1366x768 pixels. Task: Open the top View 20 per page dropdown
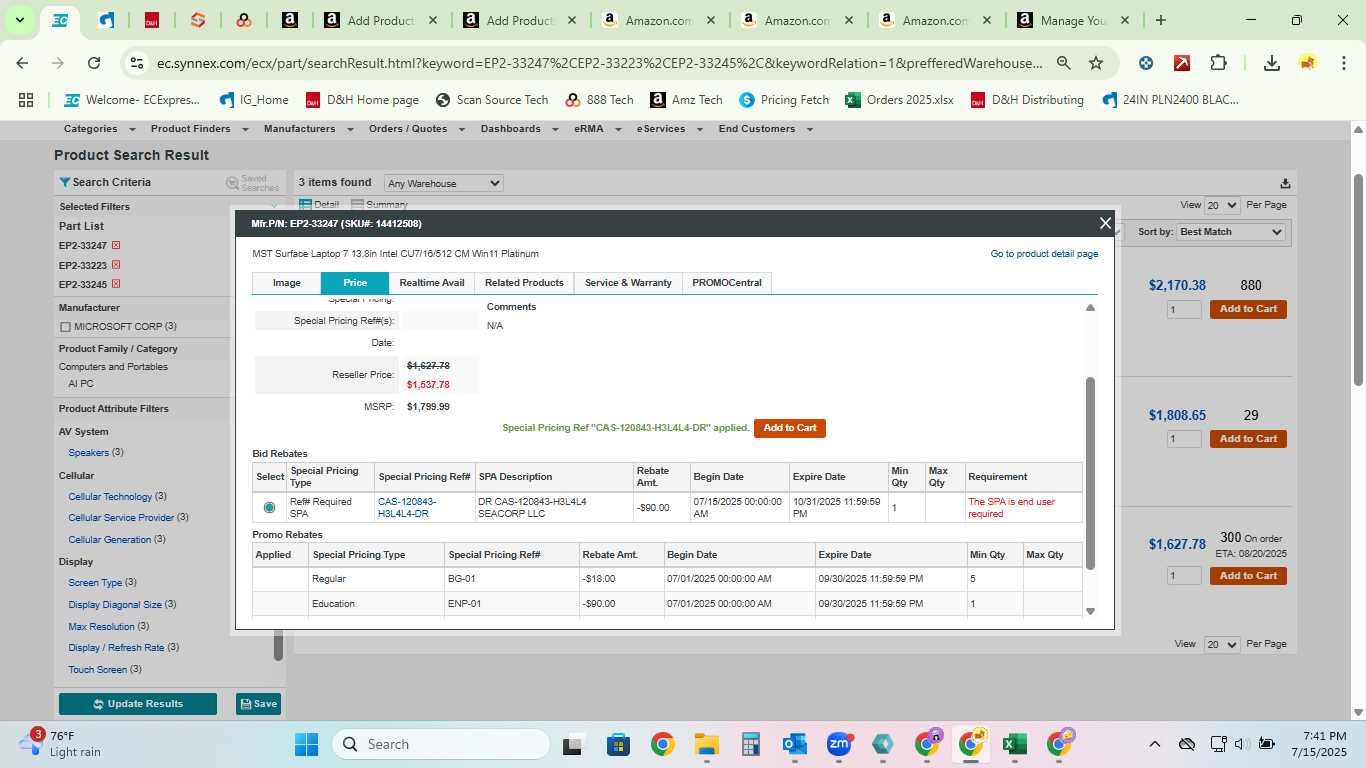click(1222, 205)
